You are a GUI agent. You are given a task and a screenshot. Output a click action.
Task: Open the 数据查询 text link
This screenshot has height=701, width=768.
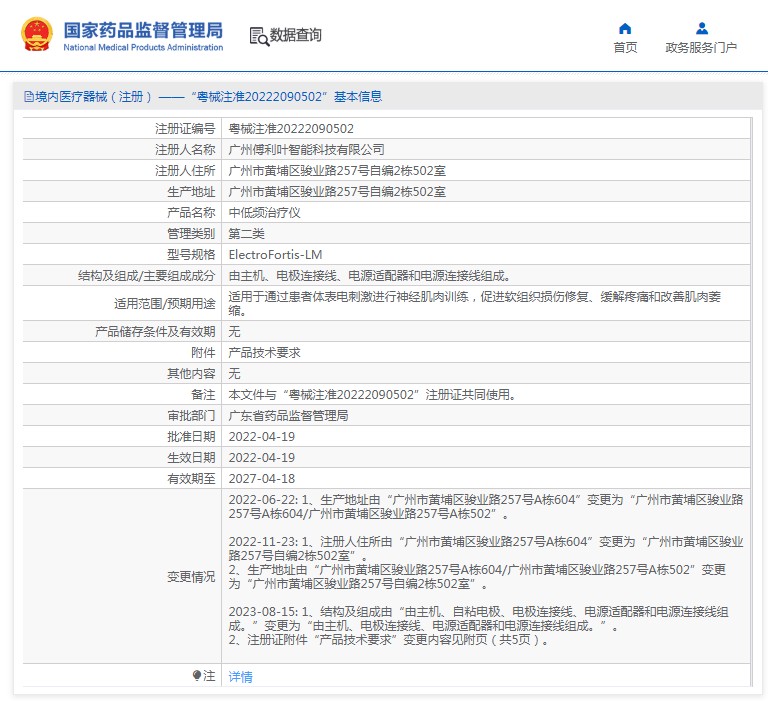click(296, 35)
